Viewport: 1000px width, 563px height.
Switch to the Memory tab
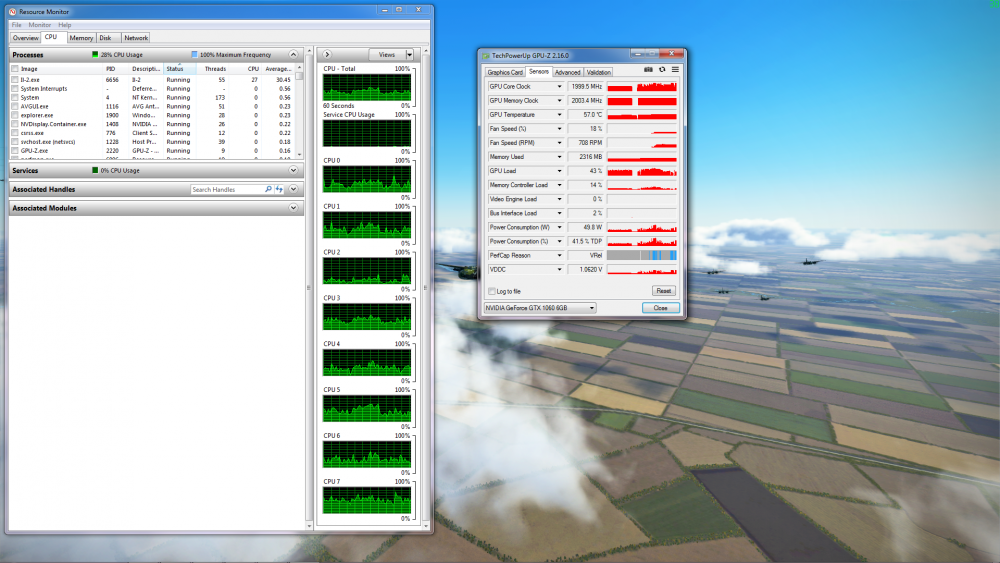coord(81,38)
